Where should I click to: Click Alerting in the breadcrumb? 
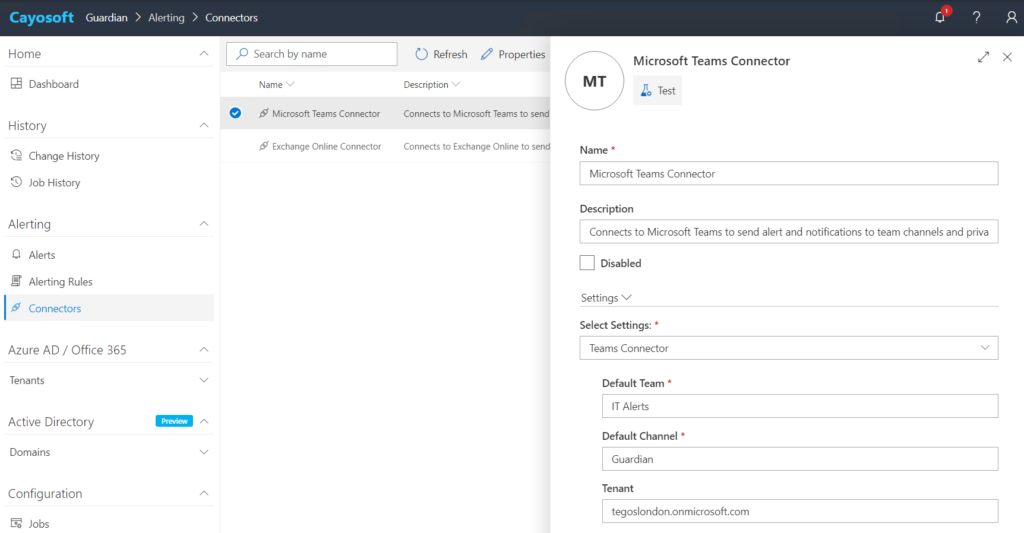click(166, 18)
